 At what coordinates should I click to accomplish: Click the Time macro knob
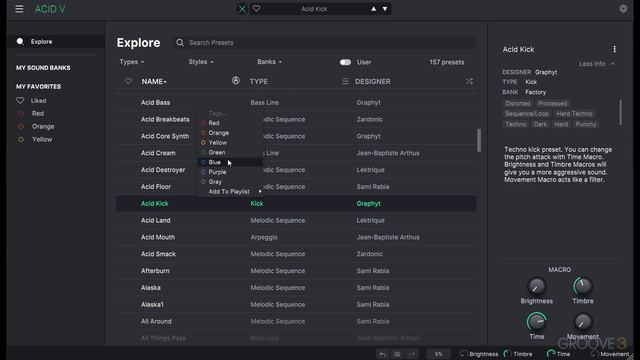tap(536, 322)
